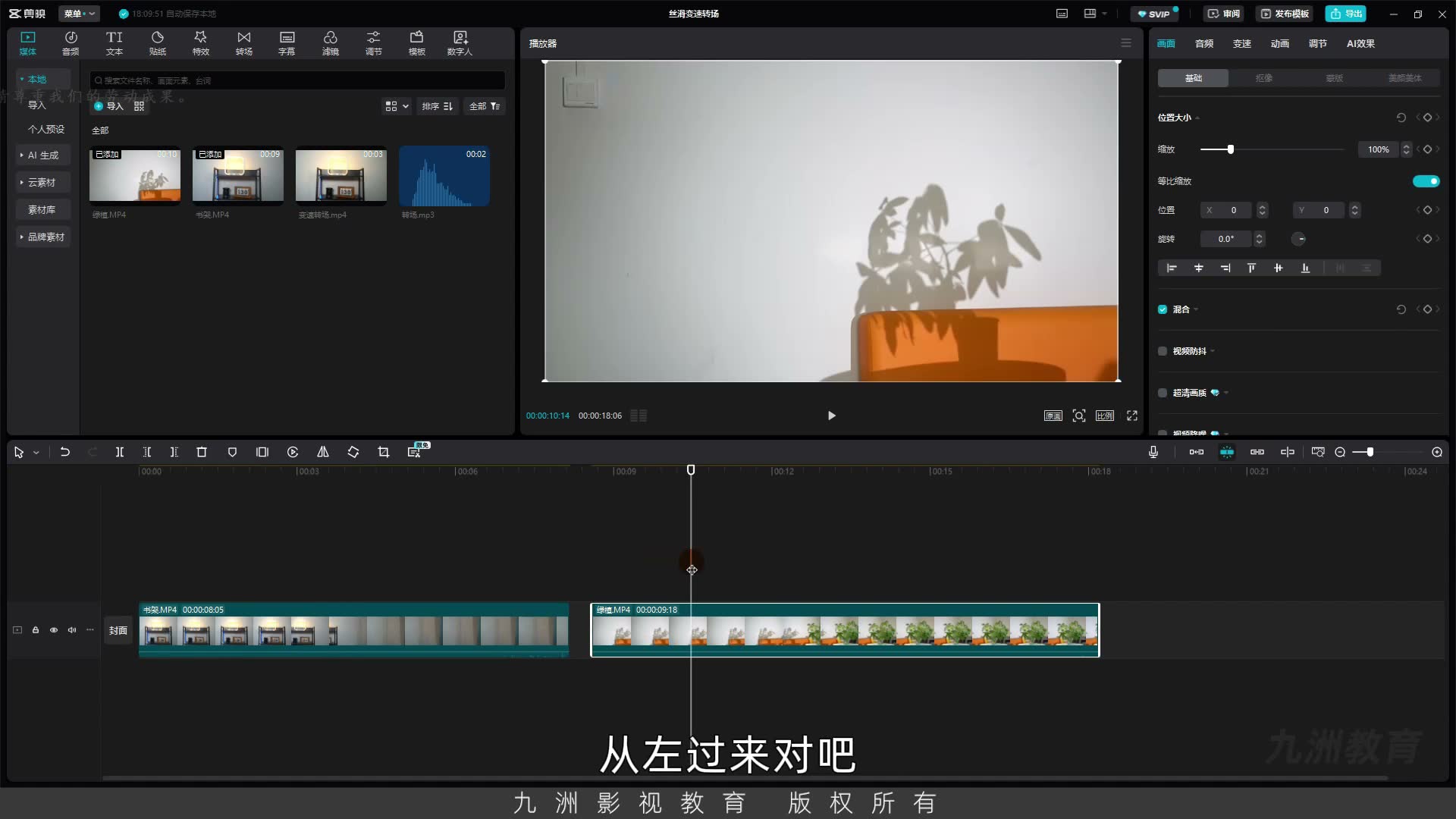This screenshot has height=819, width=1456.
Task: Mute the main track audio speaker icon
Action: pos(72,630)
